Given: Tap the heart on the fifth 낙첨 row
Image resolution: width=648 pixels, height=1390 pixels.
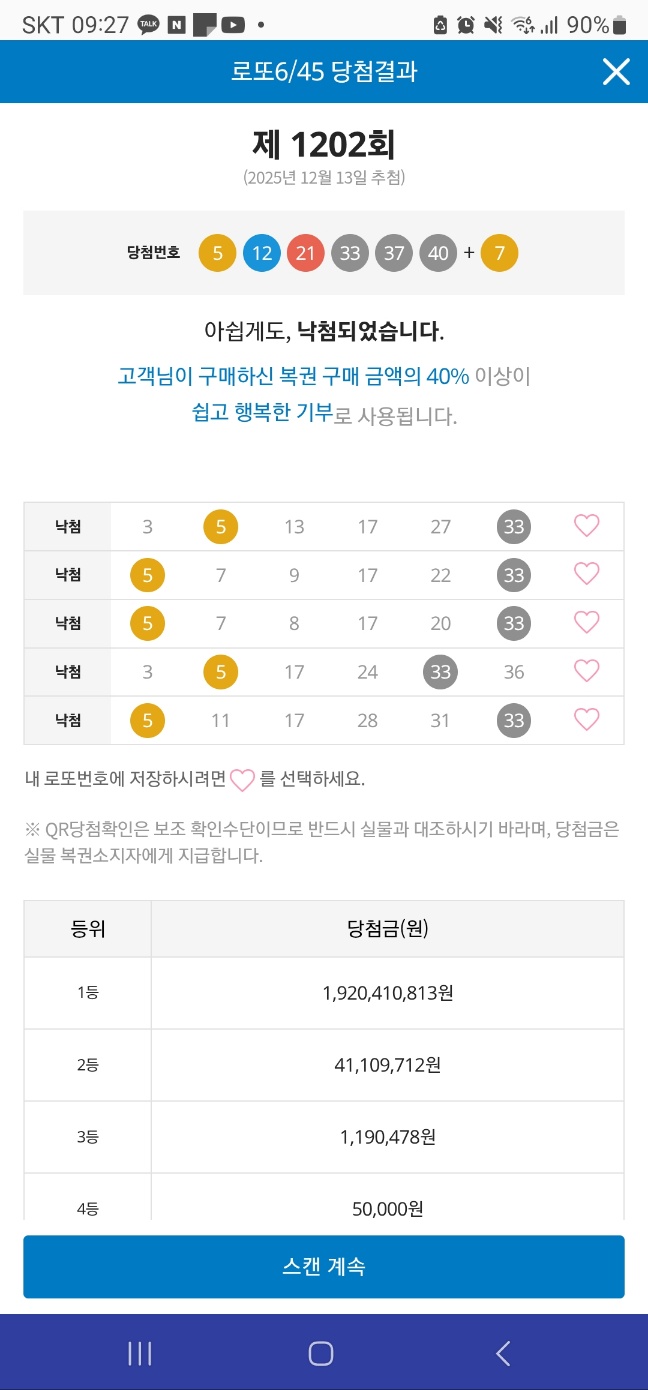Looking at the screenshot, I should [586, 720].
